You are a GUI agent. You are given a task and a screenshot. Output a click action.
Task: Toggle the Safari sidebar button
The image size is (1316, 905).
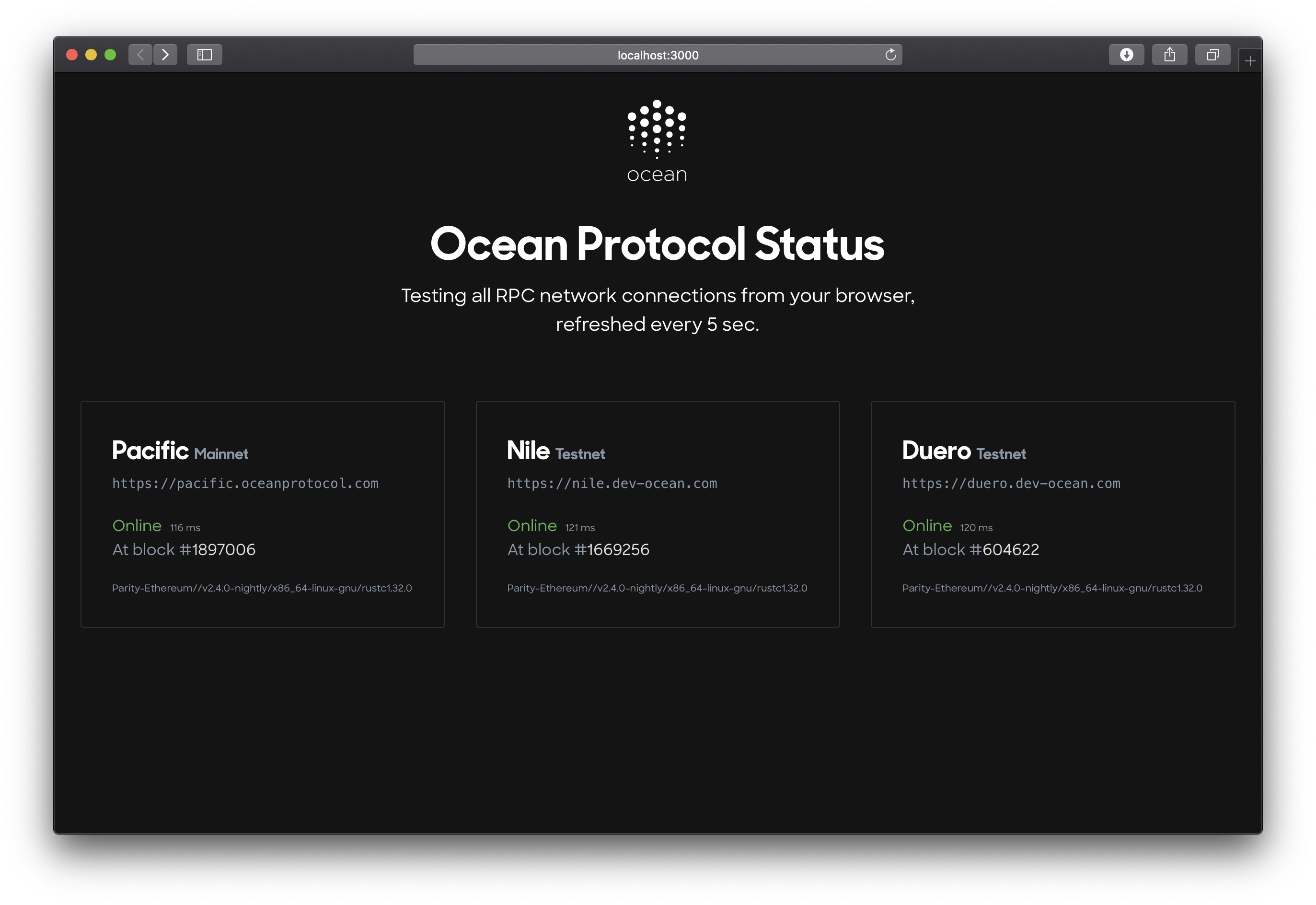pos(205,55)
